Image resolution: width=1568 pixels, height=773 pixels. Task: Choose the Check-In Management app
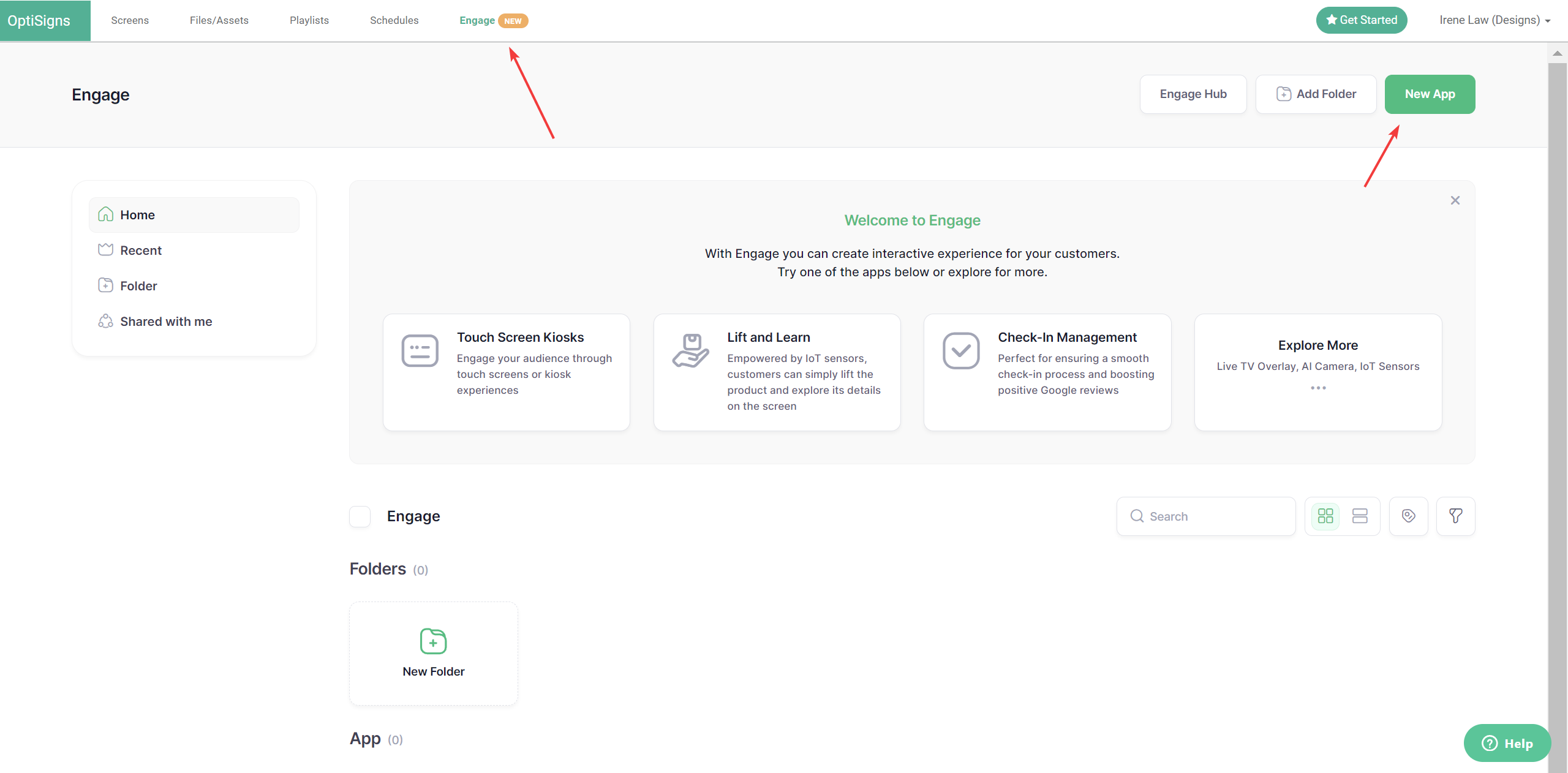coord(1047,371)
